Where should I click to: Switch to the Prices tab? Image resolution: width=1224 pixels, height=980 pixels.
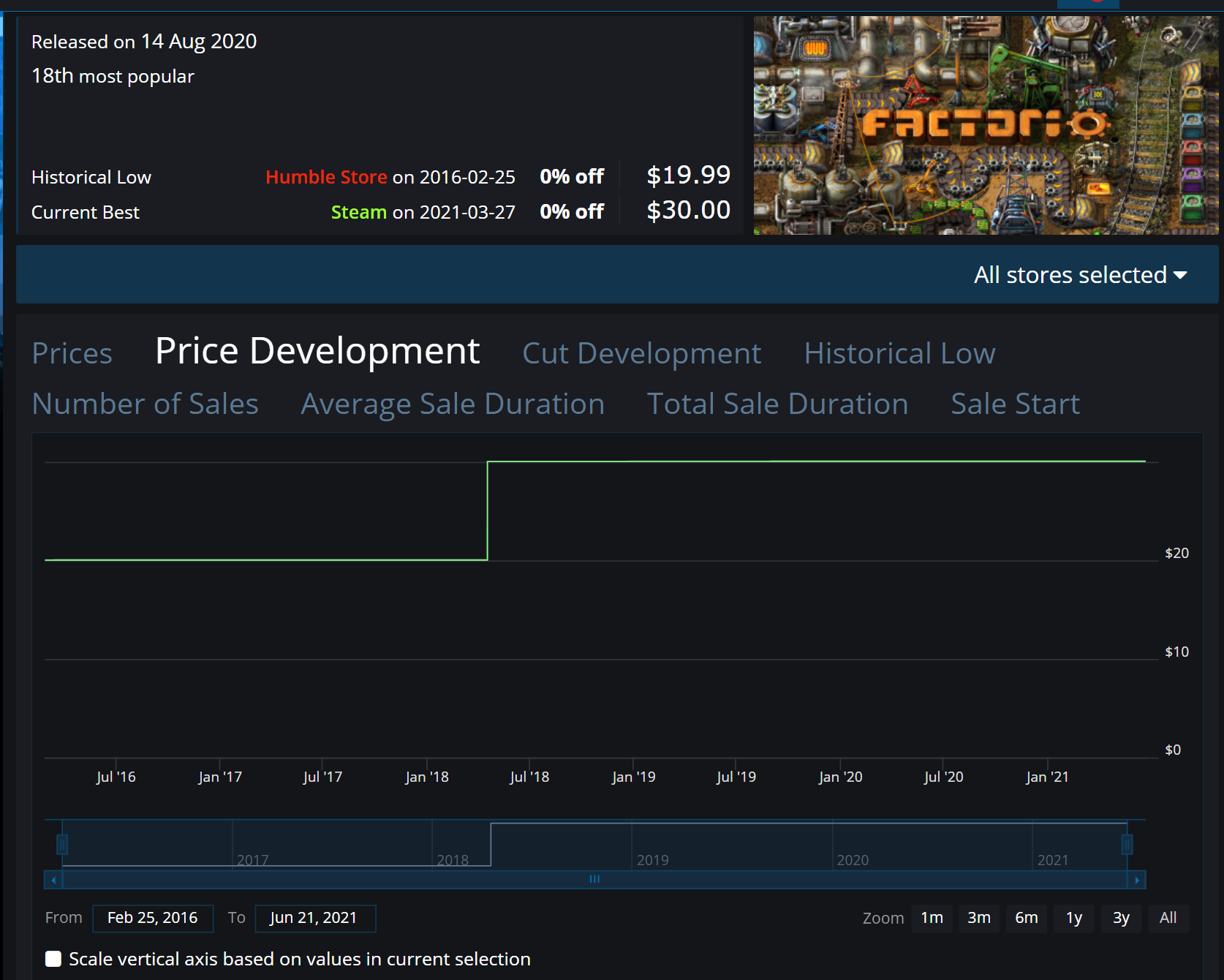tap(72, 353)
